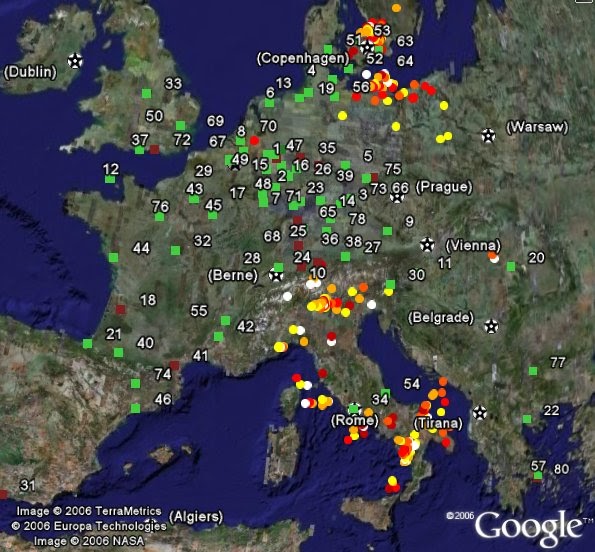595x552 pixels.
Task: Click the (Copenhagen) place label
Action: 303,58
